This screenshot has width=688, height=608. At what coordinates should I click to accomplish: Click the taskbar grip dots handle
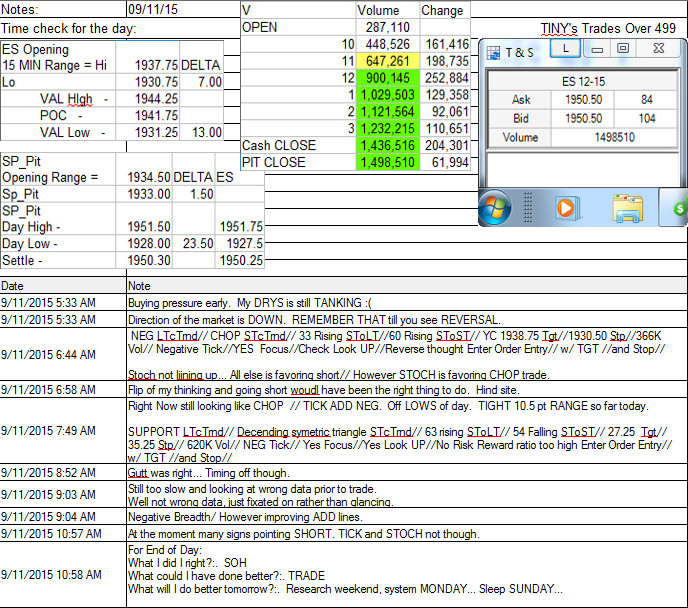pyautogui.click(x=528, y=207)
